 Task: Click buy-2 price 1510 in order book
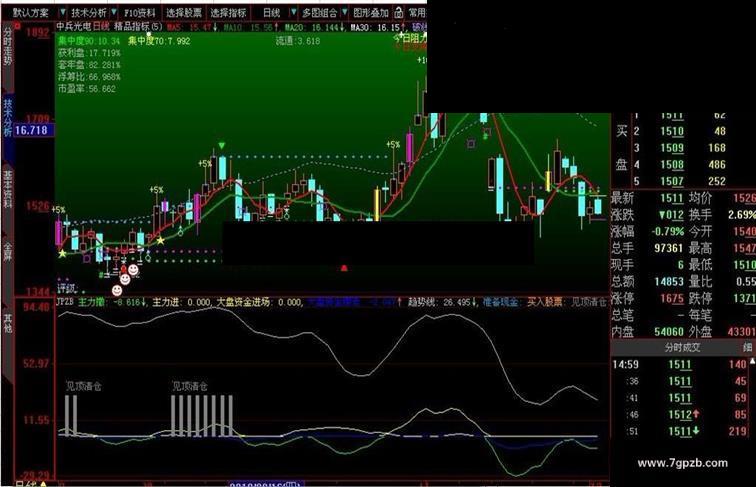tap(672, 131)
